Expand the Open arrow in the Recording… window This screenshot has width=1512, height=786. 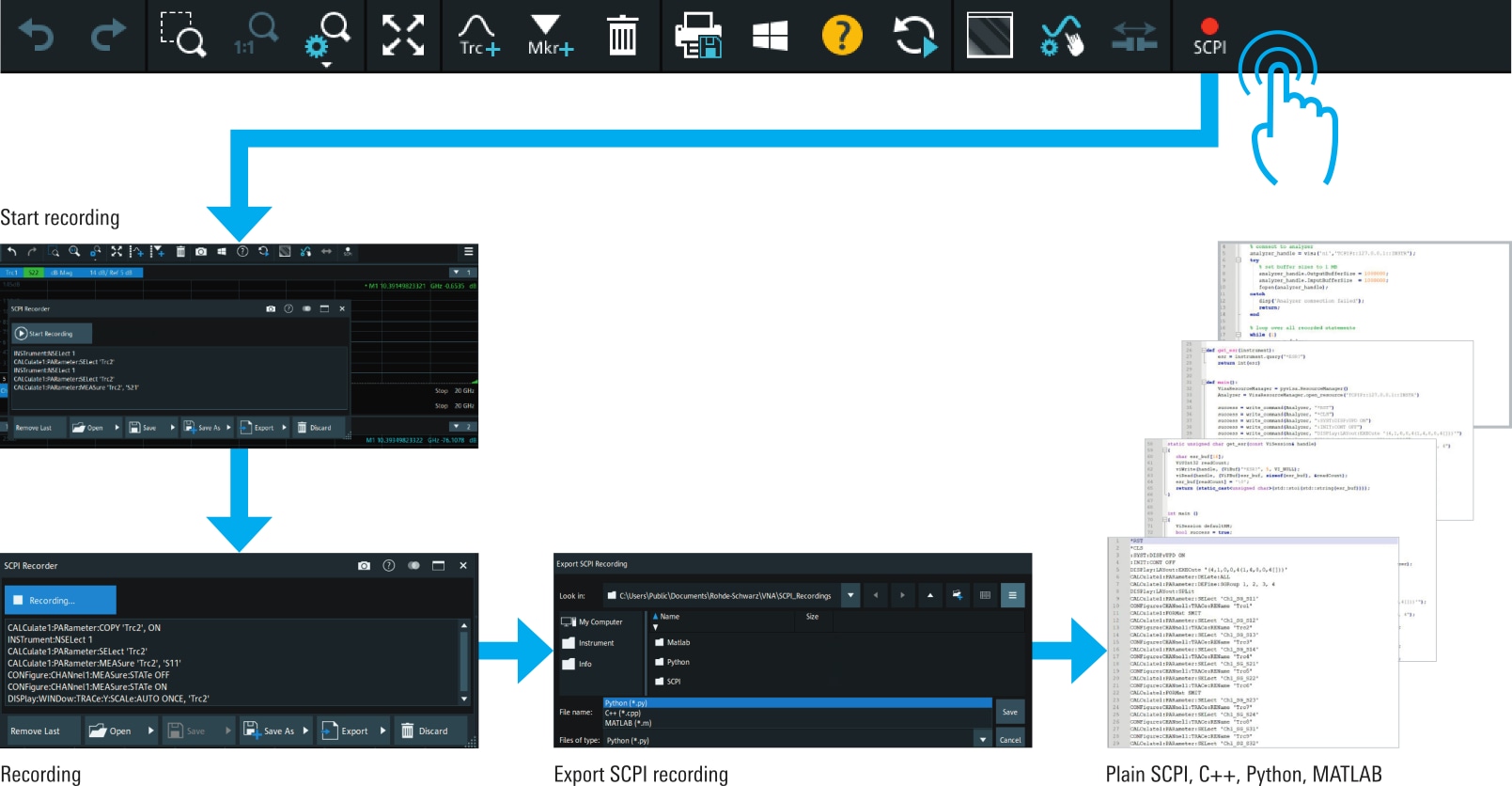pos(150,731)
